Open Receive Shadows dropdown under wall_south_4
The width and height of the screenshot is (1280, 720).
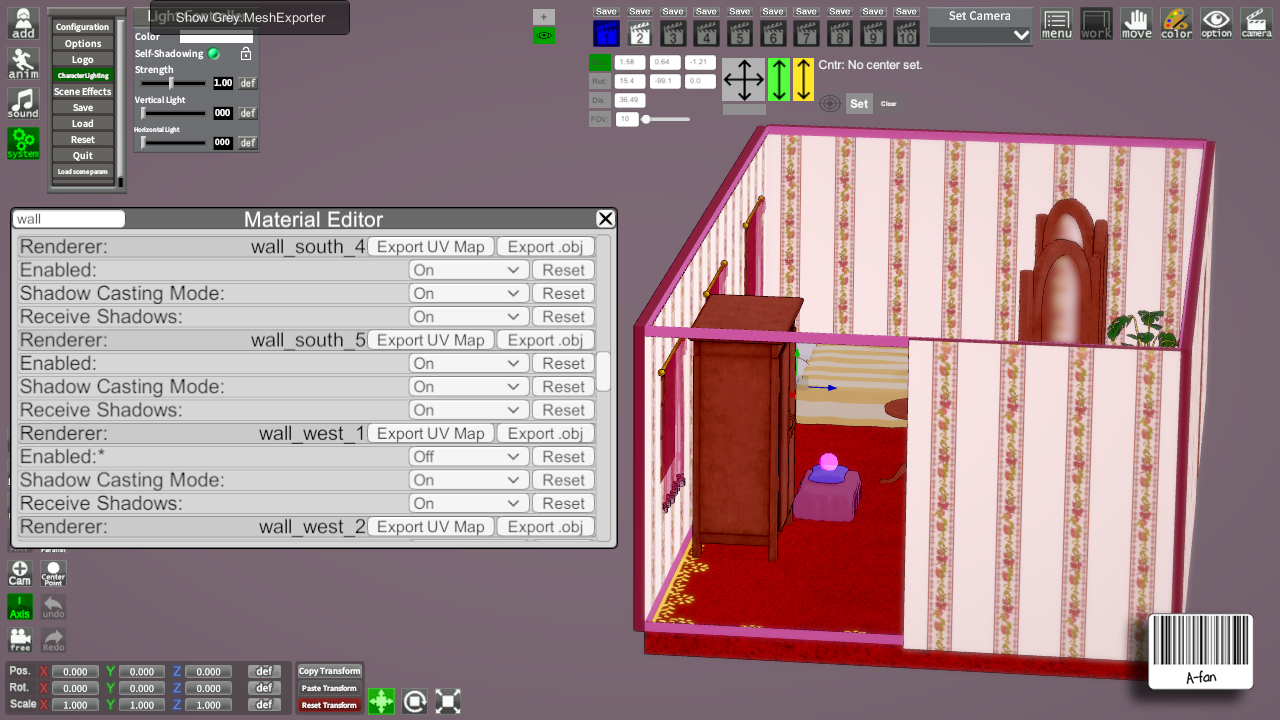pyautogui.click(x=469, y=317)
